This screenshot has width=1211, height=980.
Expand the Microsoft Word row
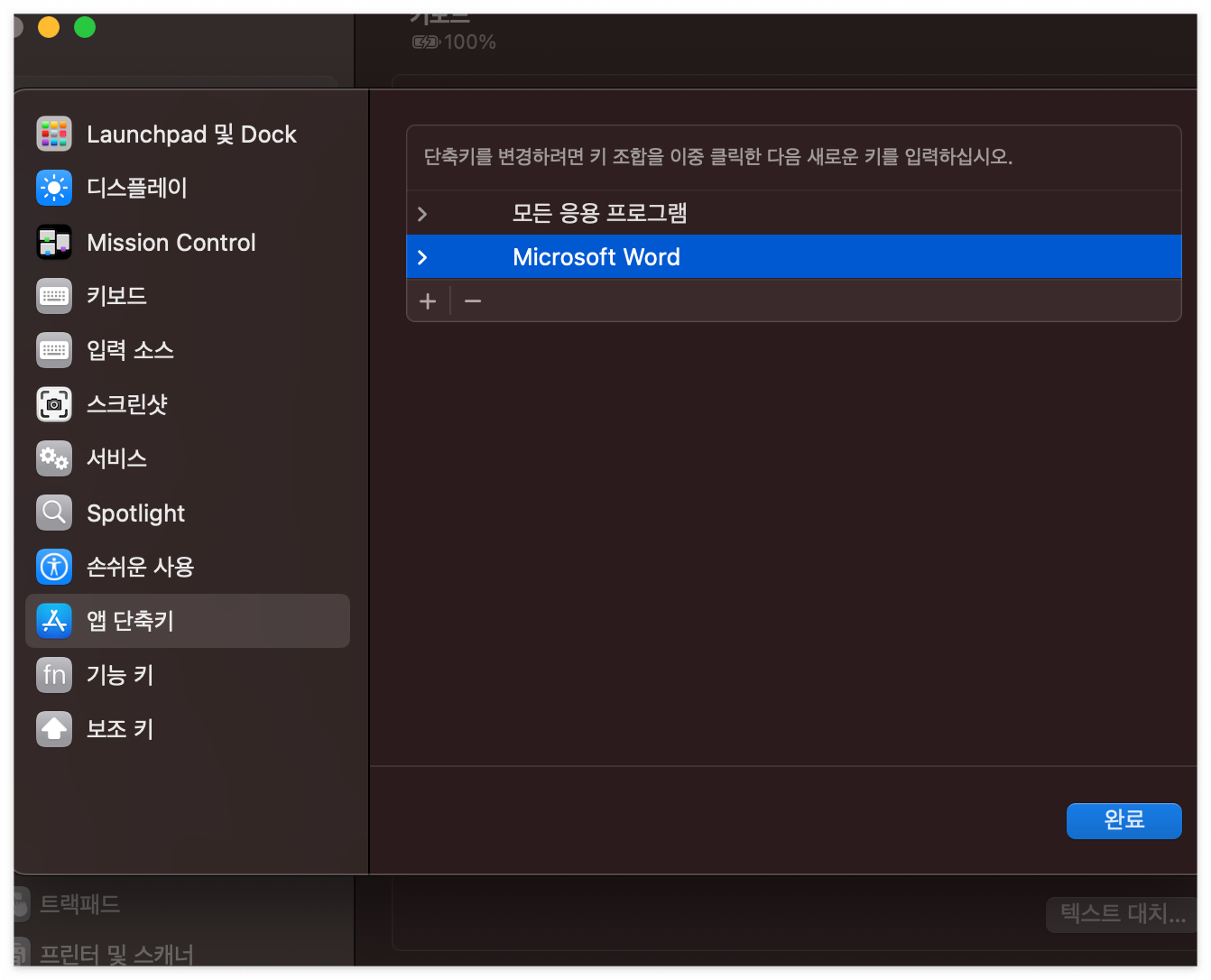[x=422, y=257]
